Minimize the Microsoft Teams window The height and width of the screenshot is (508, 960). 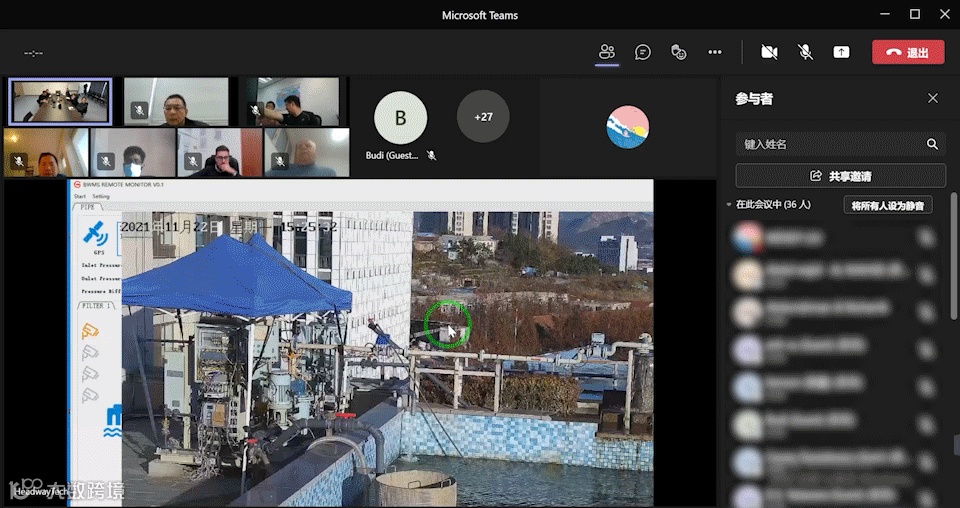click(885, 14)
